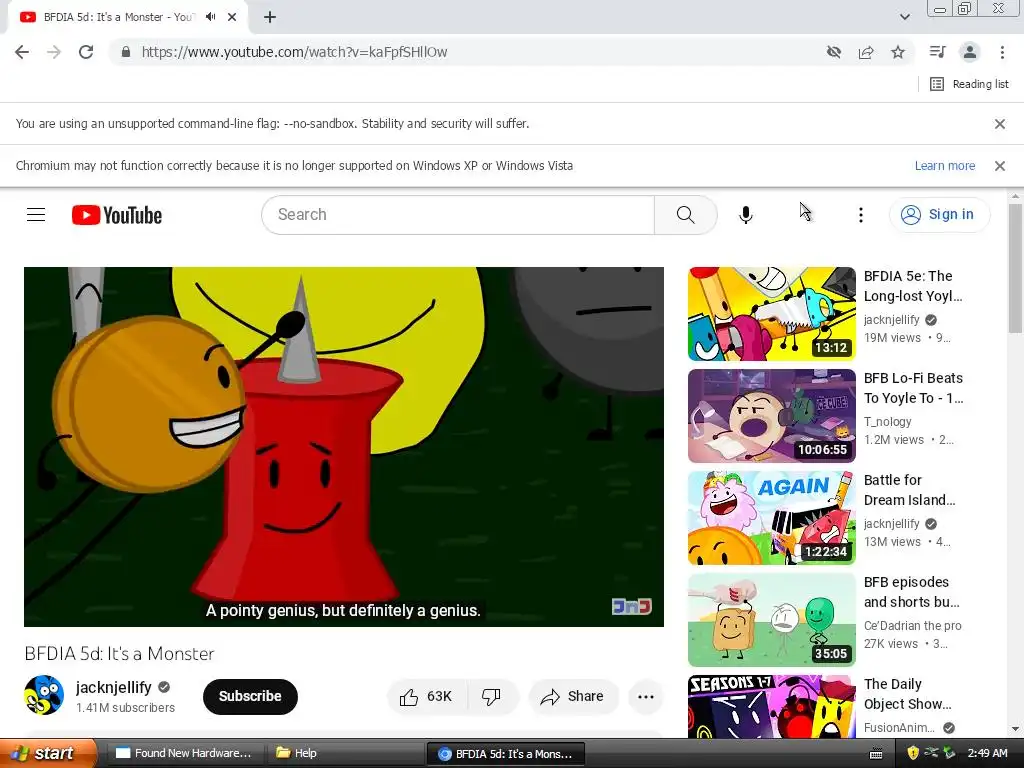Open the BFB Lo-Fi Beats thumbnail

[771, 416]
